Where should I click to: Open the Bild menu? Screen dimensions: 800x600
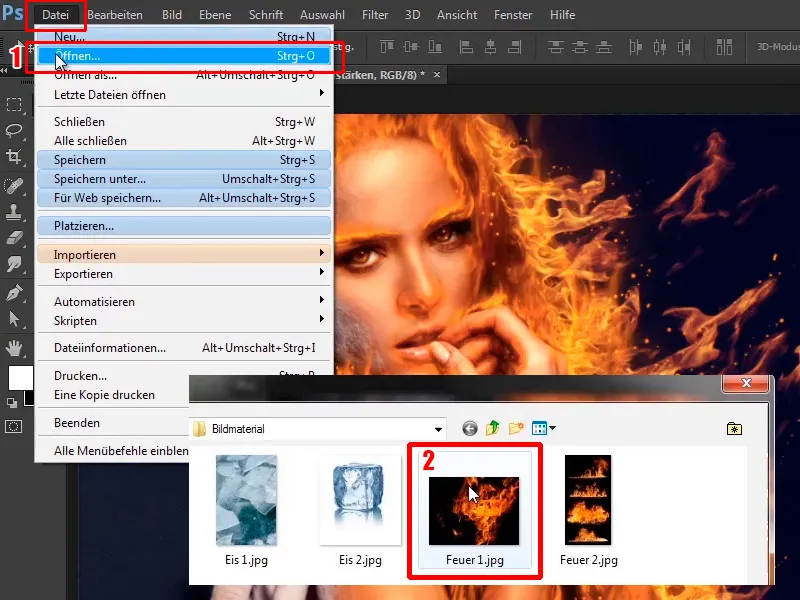click(172, 15)
